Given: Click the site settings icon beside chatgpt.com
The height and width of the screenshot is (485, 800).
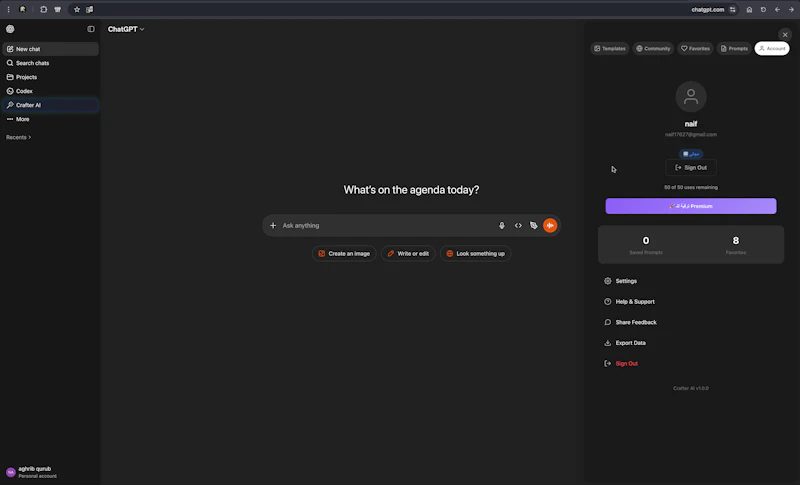Looking at the screenshot, I should coord(733,10).
